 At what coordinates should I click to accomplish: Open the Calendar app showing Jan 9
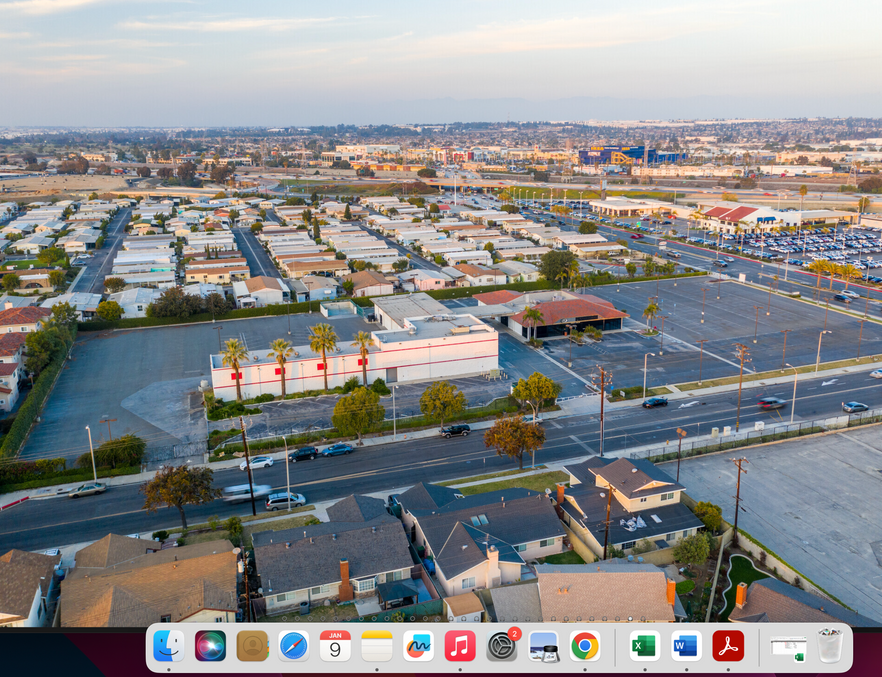tap(335, 646)
